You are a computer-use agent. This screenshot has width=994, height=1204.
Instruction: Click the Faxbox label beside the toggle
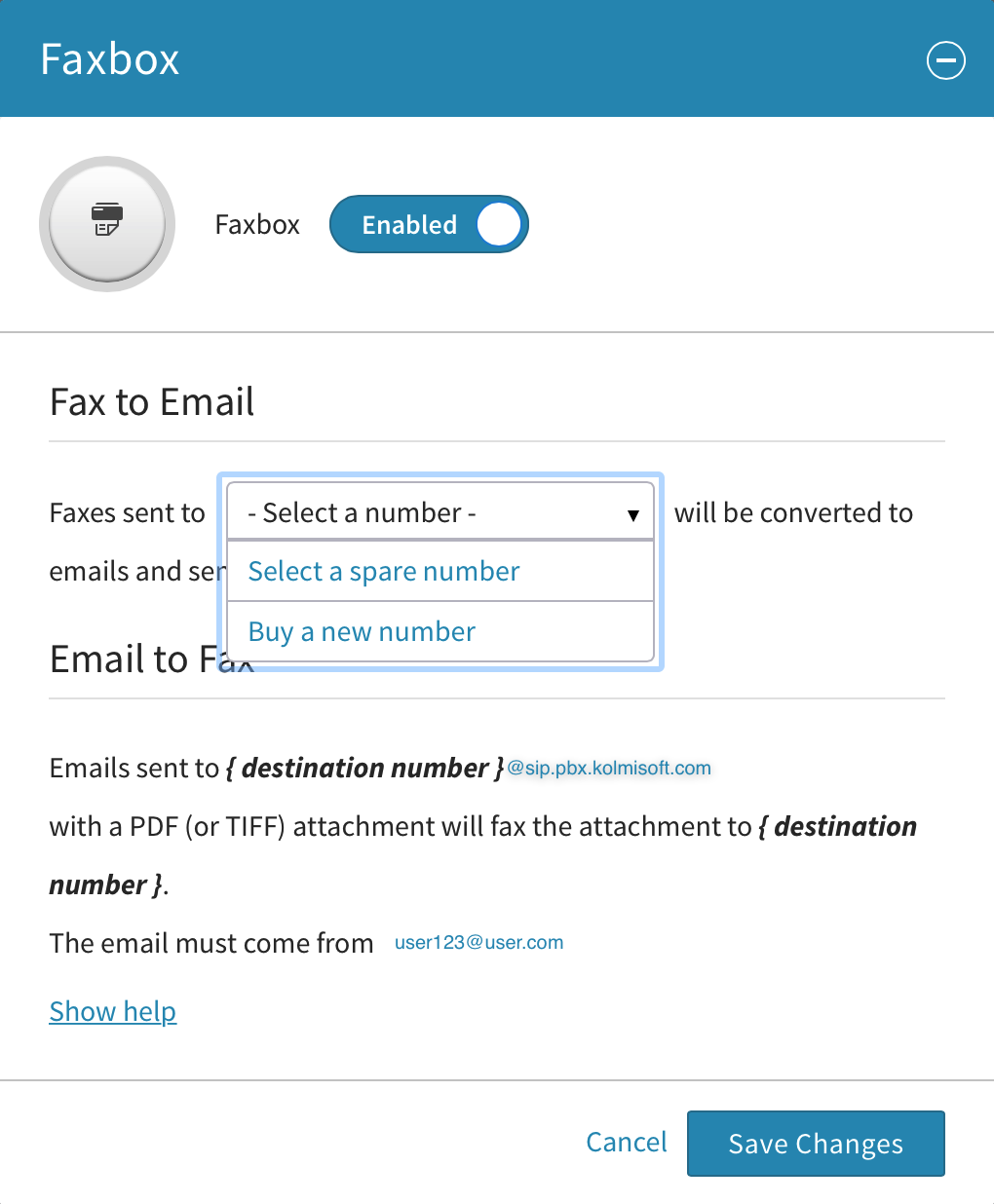257,225
